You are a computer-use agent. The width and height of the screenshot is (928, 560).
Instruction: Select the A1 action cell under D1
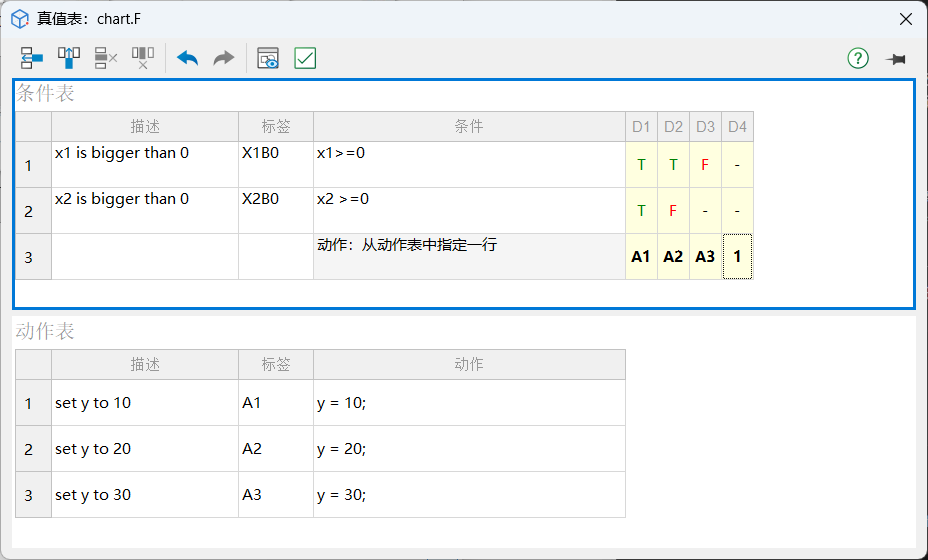(x=641, y=257)
